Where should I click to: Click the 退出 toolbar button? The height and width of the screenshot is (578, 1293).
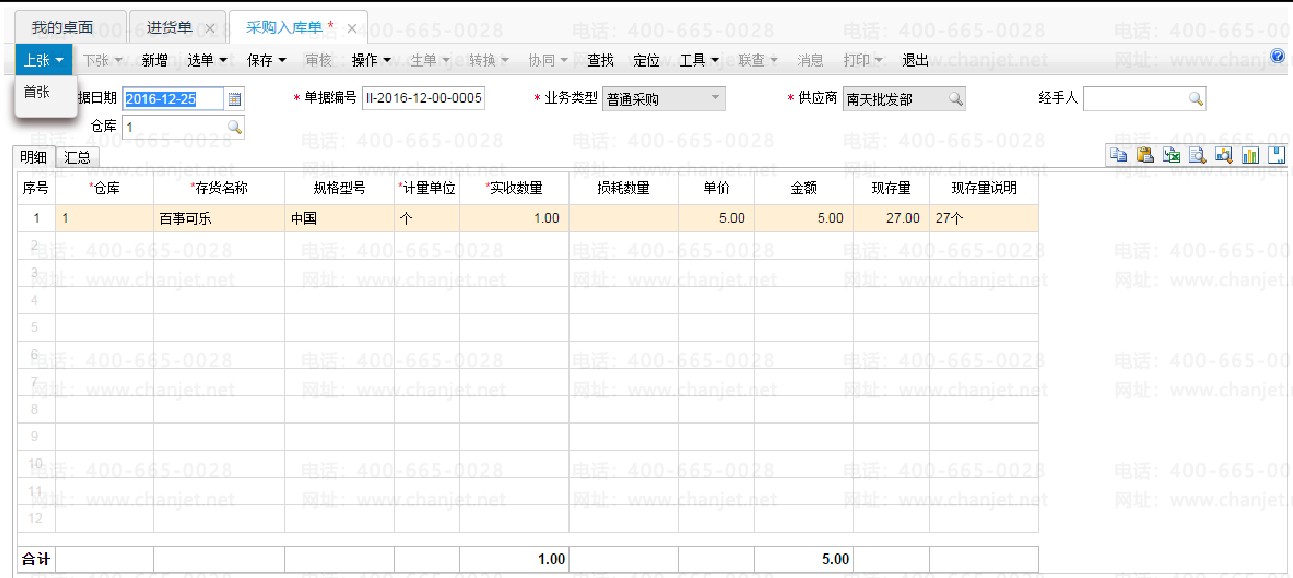[x=915, y=61]
